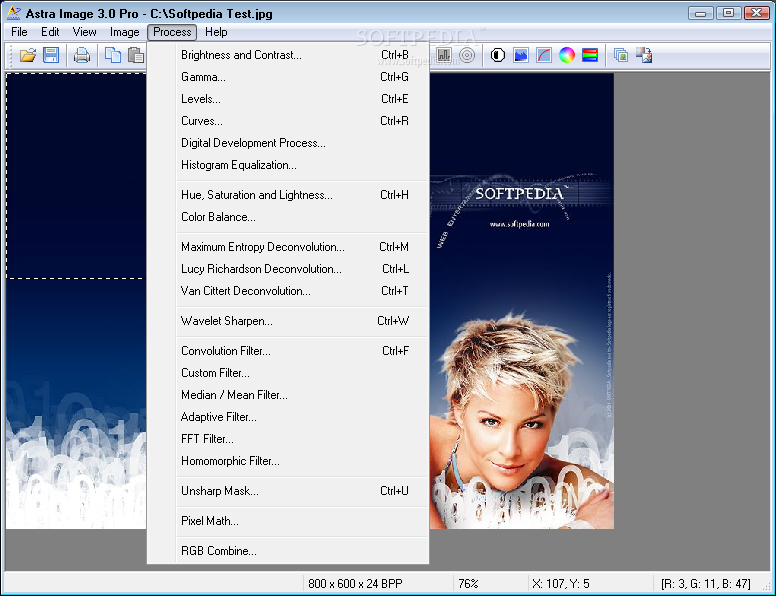Minimize the Astra Image window
This screenshot has width=776, height=596.
pos(700,13)
